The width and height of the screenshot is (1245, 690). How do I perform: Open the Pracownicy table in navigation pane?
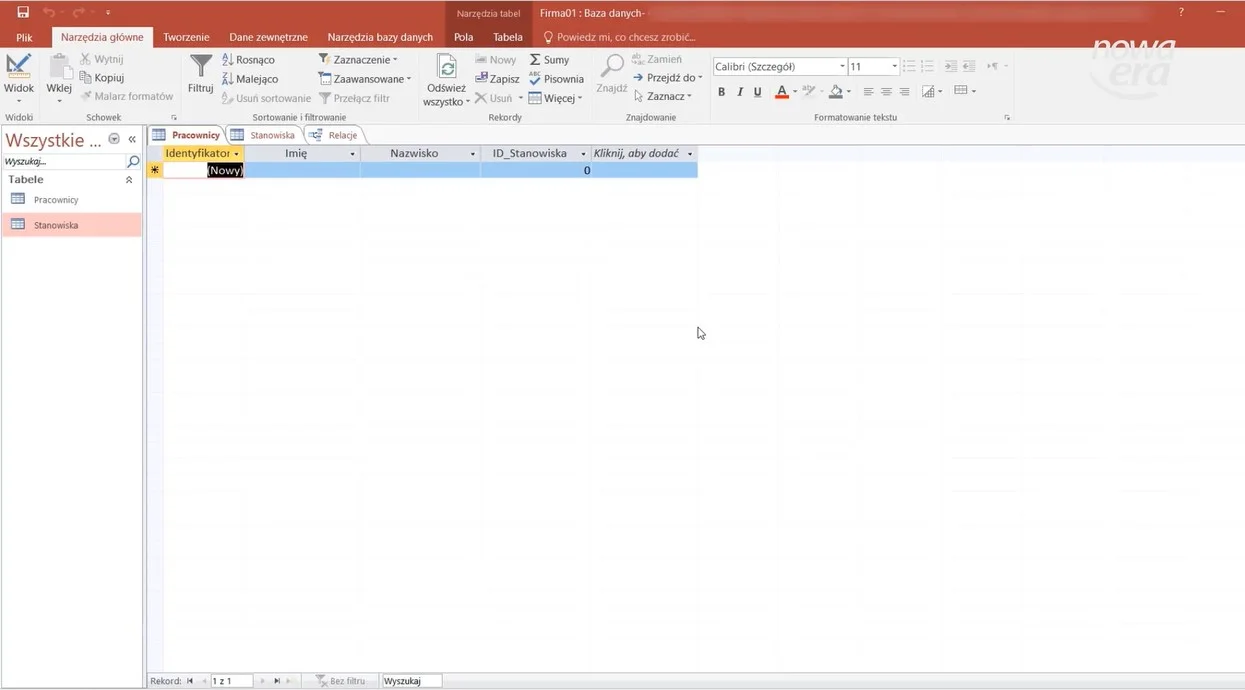pyautogui.click(x=56, y=200)
